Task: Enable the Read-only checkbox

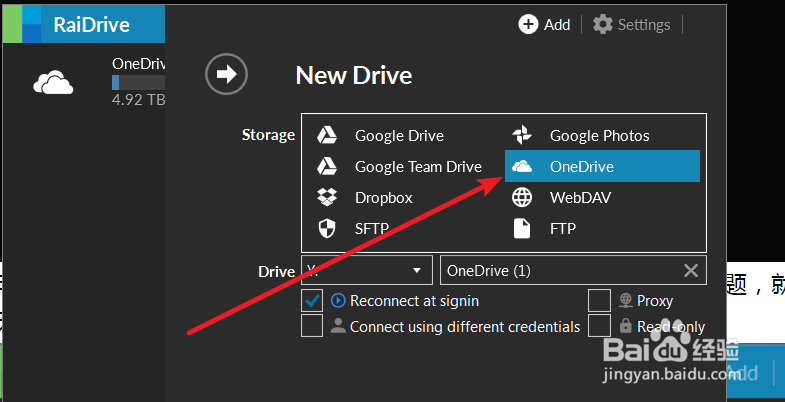Action: tap(599, 325)
